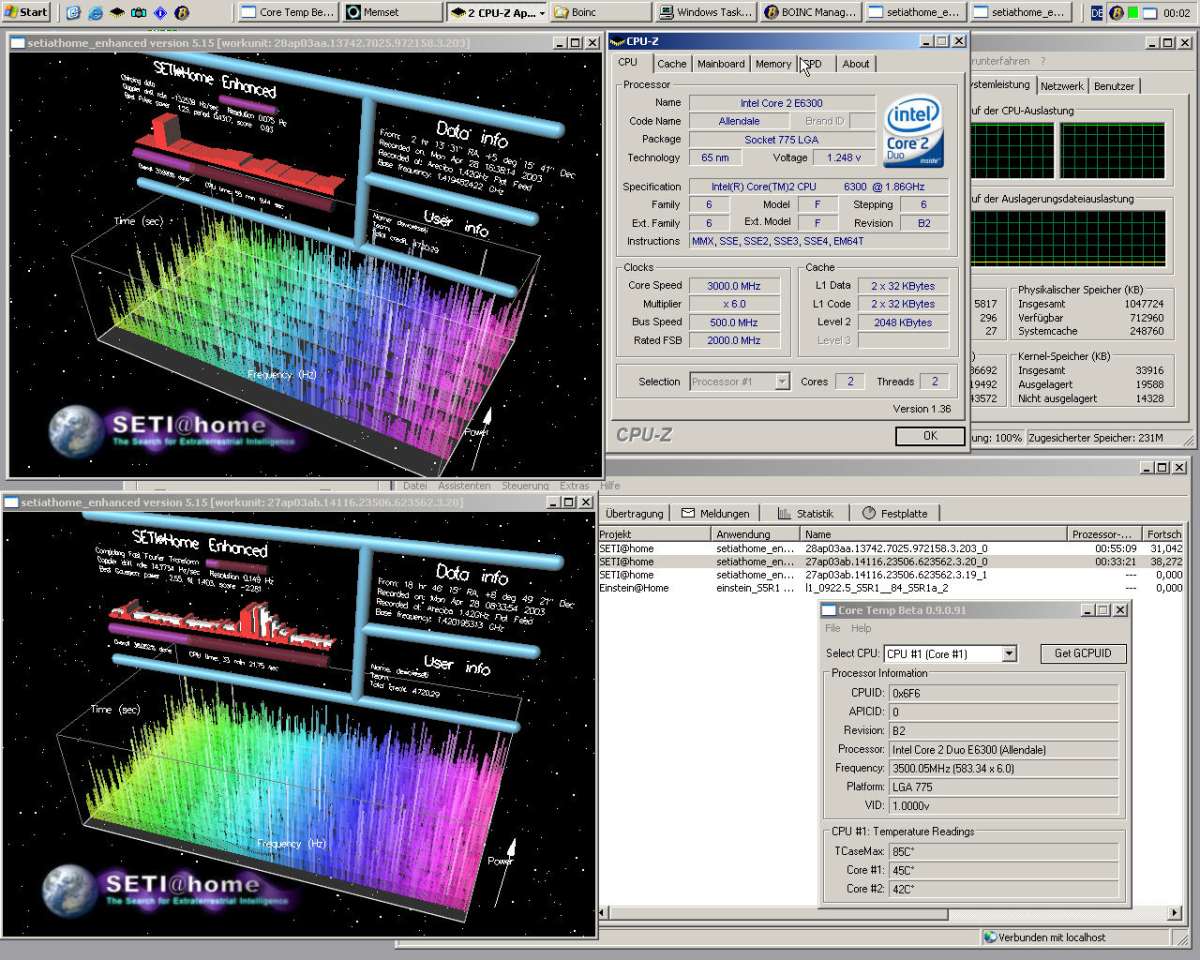Expand the CPU-Z taskbar group arrow
The image size is (1200, 960).
[x=543, y=13]
